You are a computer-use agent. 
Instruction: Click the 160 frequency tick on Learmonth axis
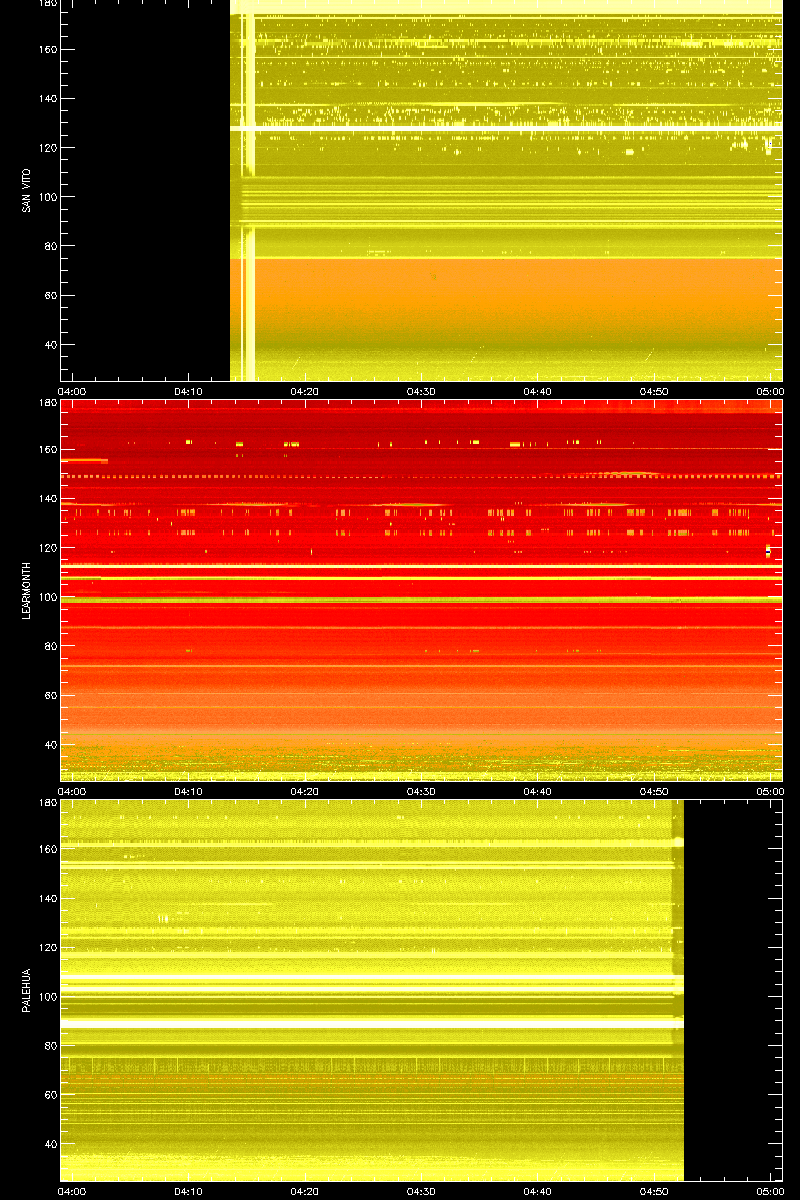47,449
